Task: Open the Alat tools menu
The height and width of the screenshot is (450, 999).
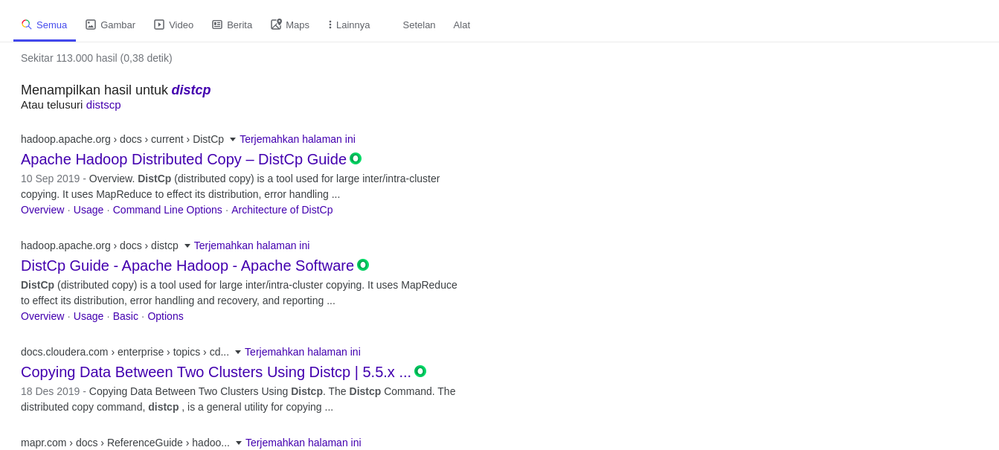Action: [462, 25]
